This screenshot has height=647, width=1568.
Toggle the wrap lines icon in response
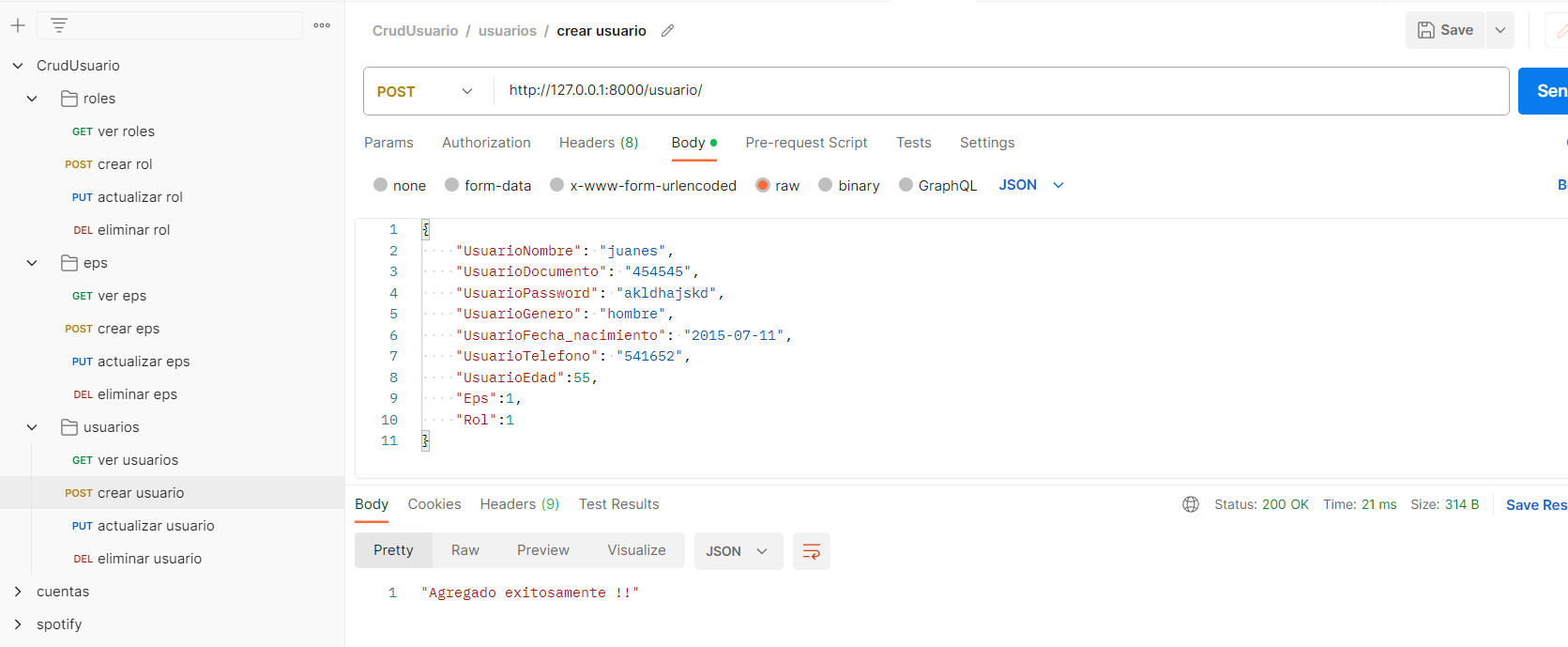(x=812, y=551)
